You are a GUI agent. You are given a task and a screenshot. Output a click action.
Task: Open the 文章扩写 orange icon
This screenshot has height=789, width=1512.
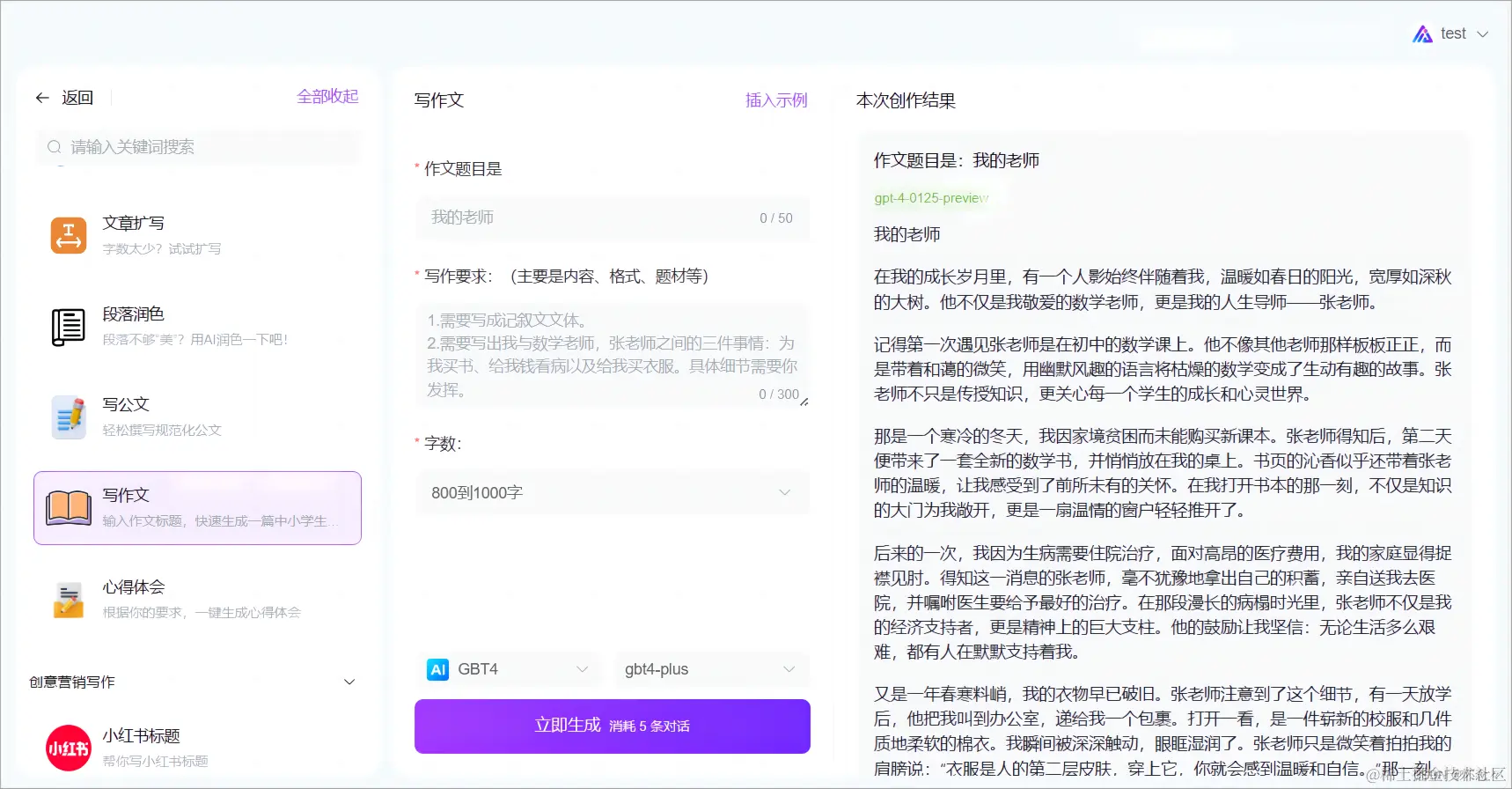[69, 235]
